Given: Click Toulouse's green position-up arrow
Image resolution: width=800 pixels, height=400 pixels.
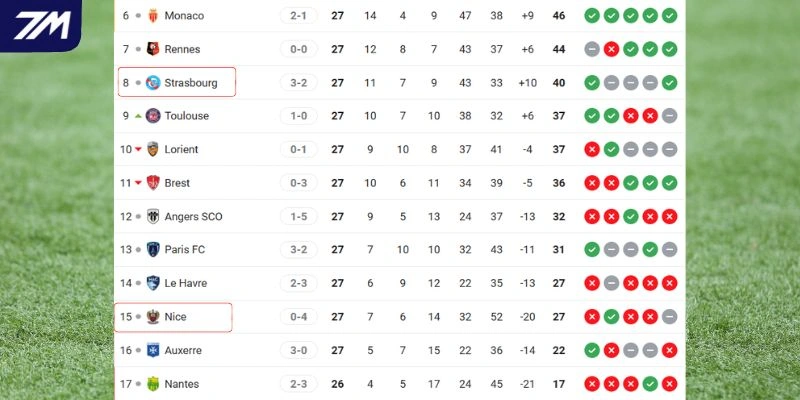Looking at the screenshot, I should pyautogui.click(x=138, y=116).
